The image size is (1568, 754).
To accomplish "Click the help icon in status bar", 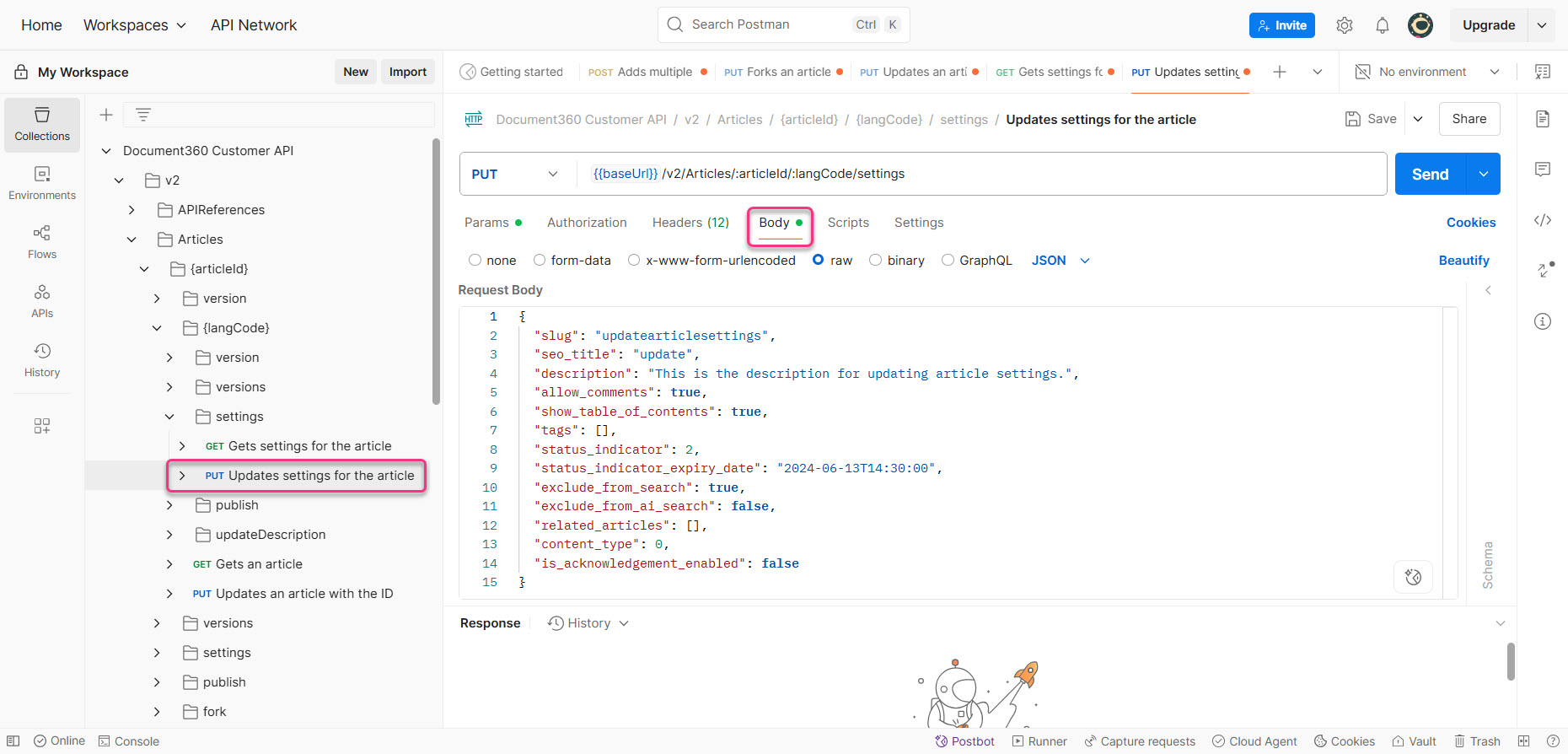I will coord(1553,741).
